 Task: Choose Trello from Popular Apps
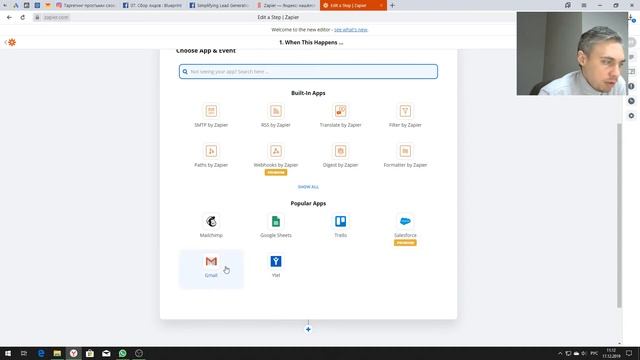[x=340, y=226]
